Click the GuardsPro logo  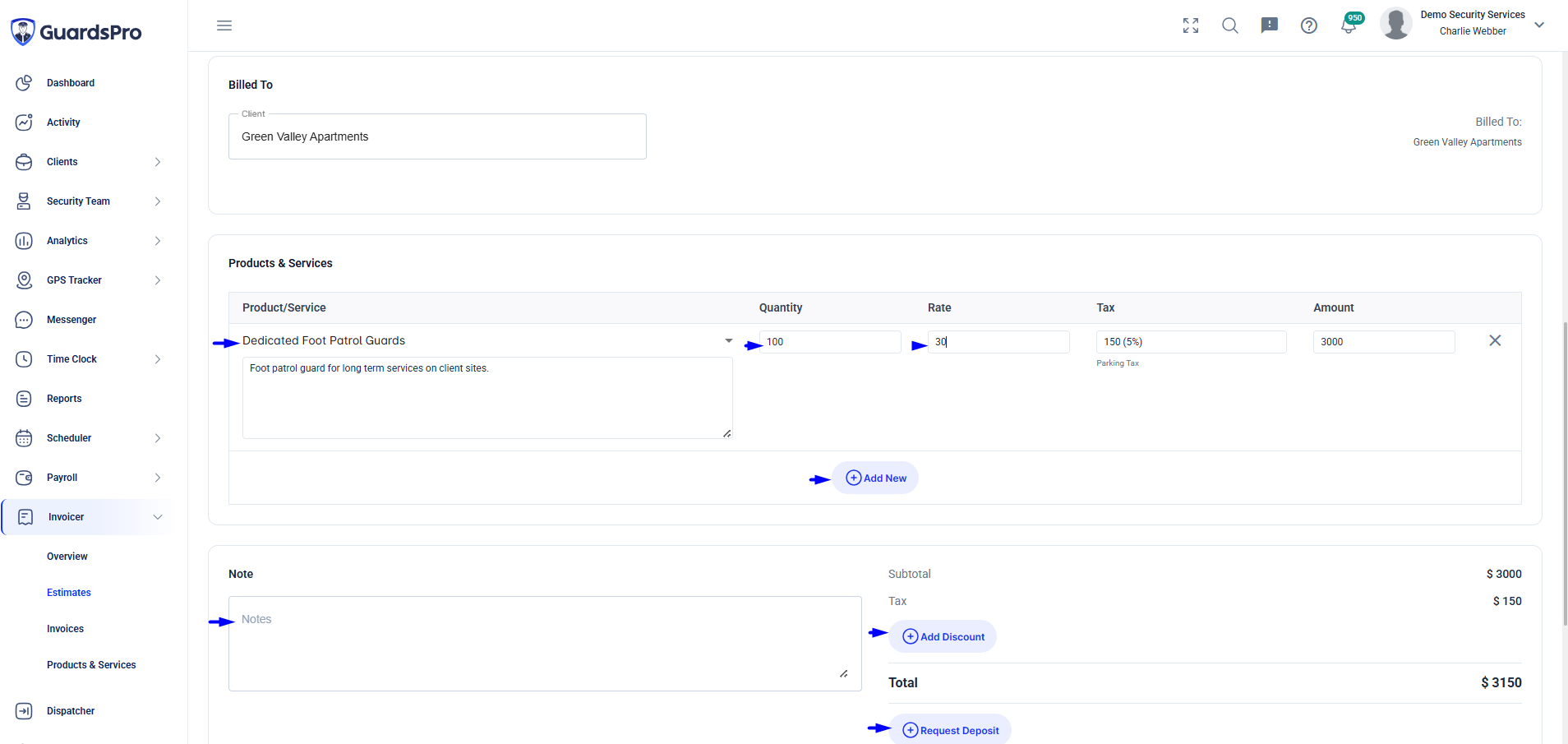[76, 32]
